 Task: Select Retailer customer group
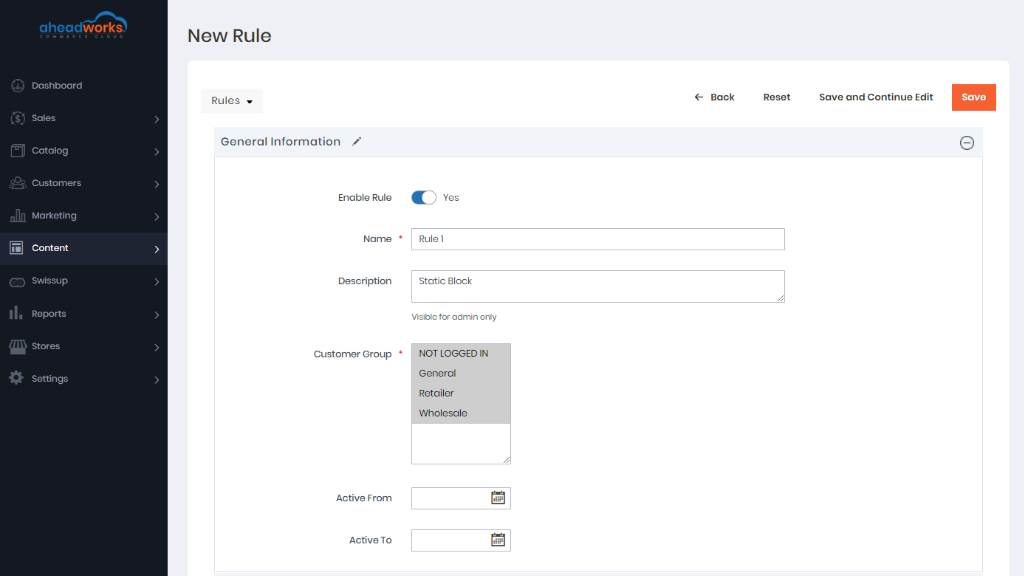pos(460,393)
